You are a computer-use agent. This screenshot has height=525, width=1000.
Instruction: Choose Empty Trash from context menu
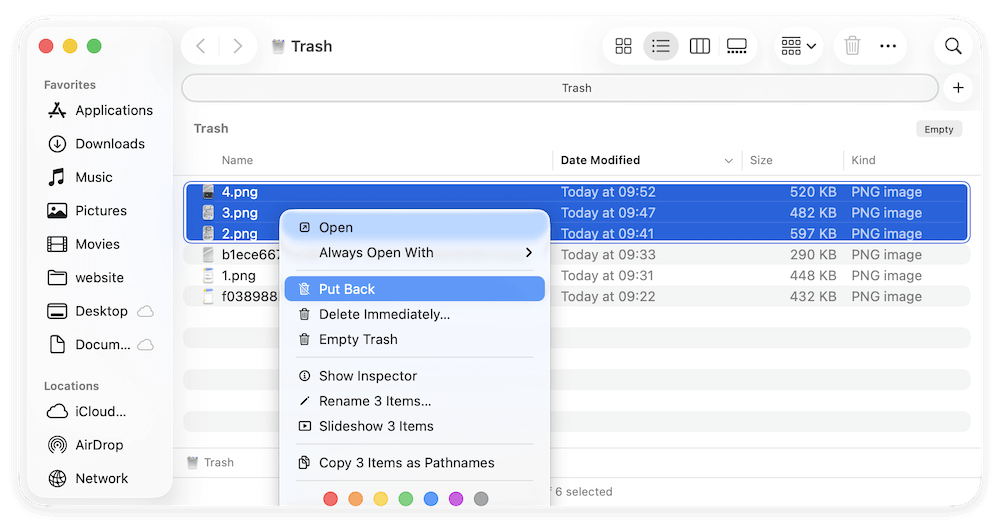click(x=415, y=339)
